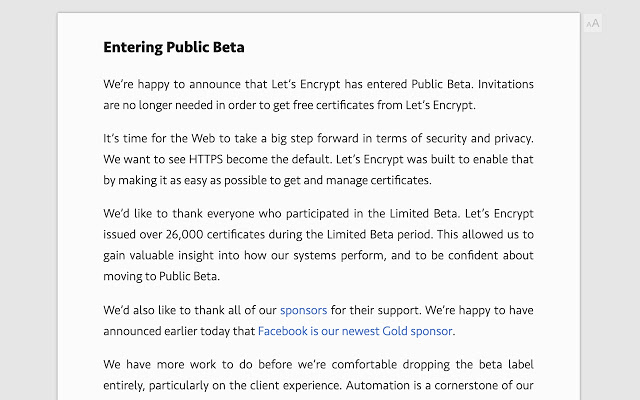Open the reader text size (AA) control
This screenshot has height=400, width=640.
click(x=593, y=23)
